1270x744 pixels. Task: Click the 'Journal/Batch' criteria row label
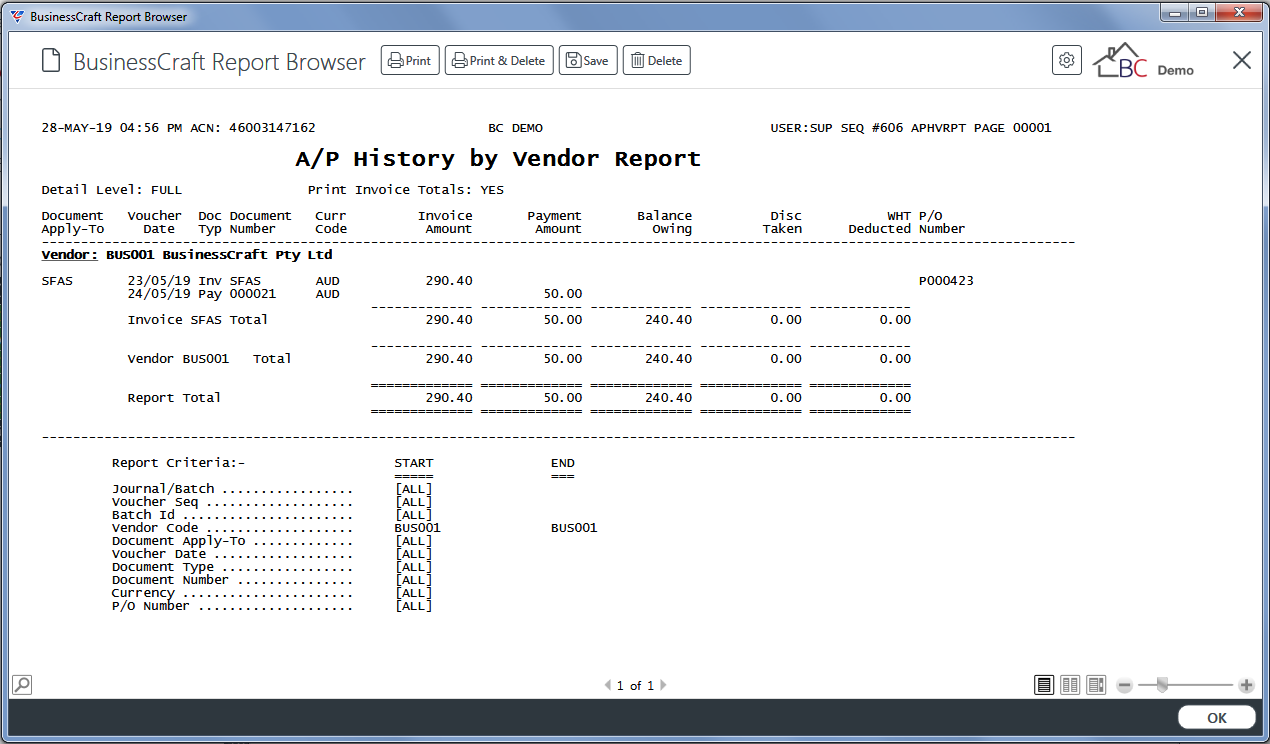pyautogui.click(x=163, y=489)
